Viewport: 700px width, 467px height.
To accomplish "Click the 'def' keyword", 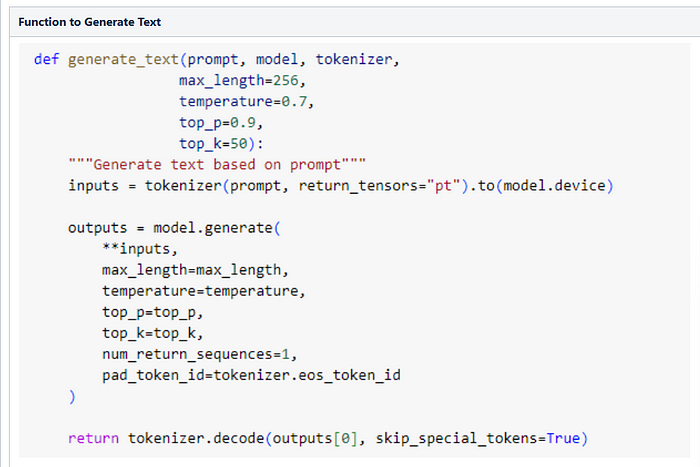I will (46, 59).
